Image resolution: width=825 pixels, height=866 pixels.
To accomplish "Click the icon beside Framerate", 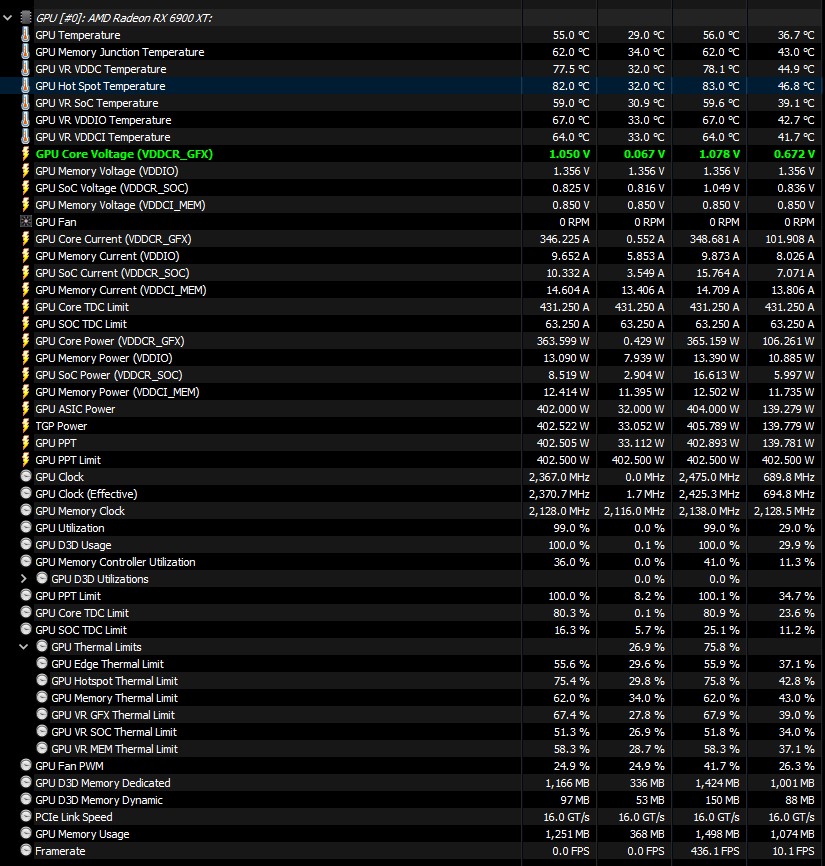I will [x=25, y=851].
